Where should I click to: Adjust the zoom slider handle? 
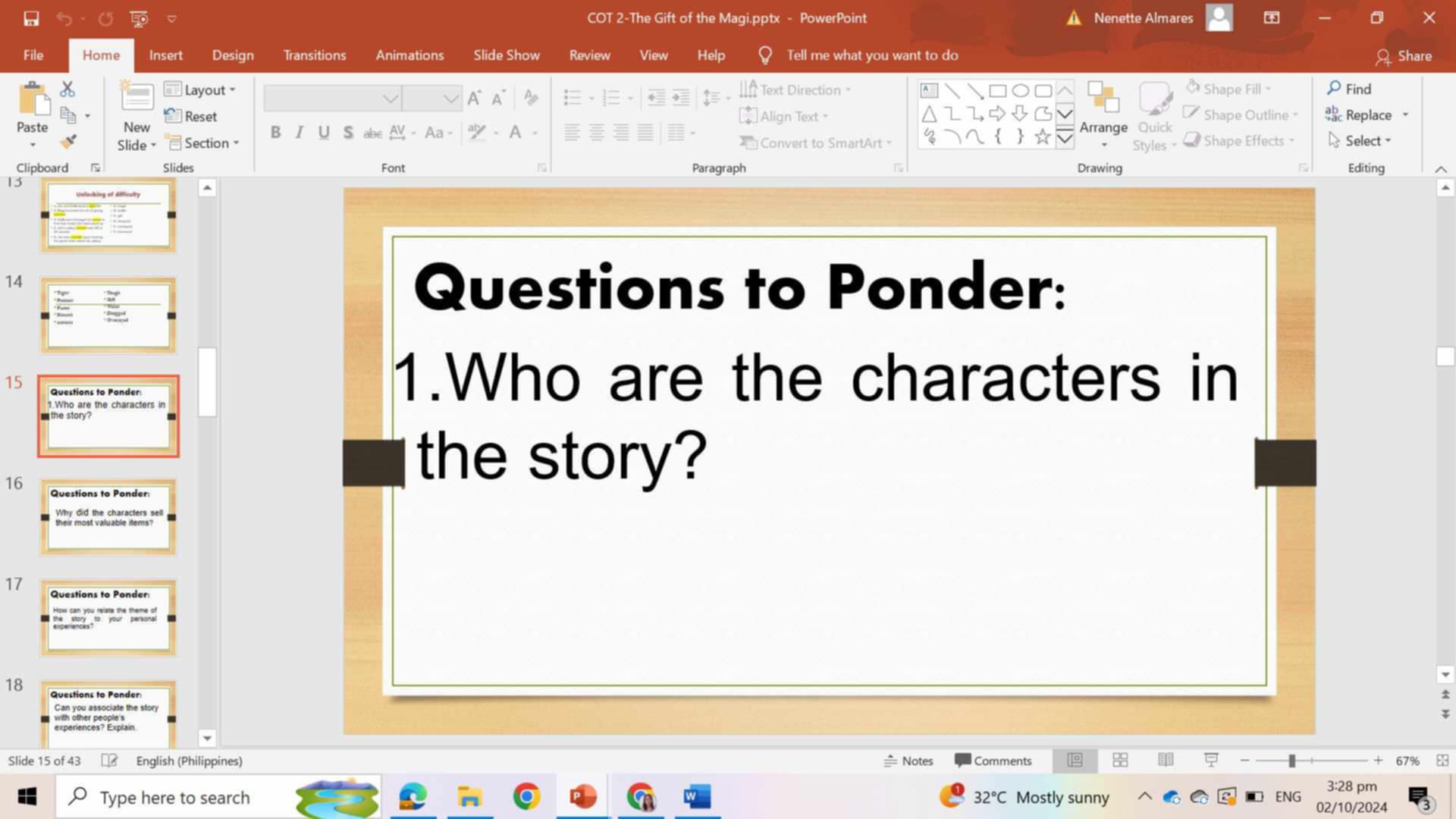(x=1291, y=760)
